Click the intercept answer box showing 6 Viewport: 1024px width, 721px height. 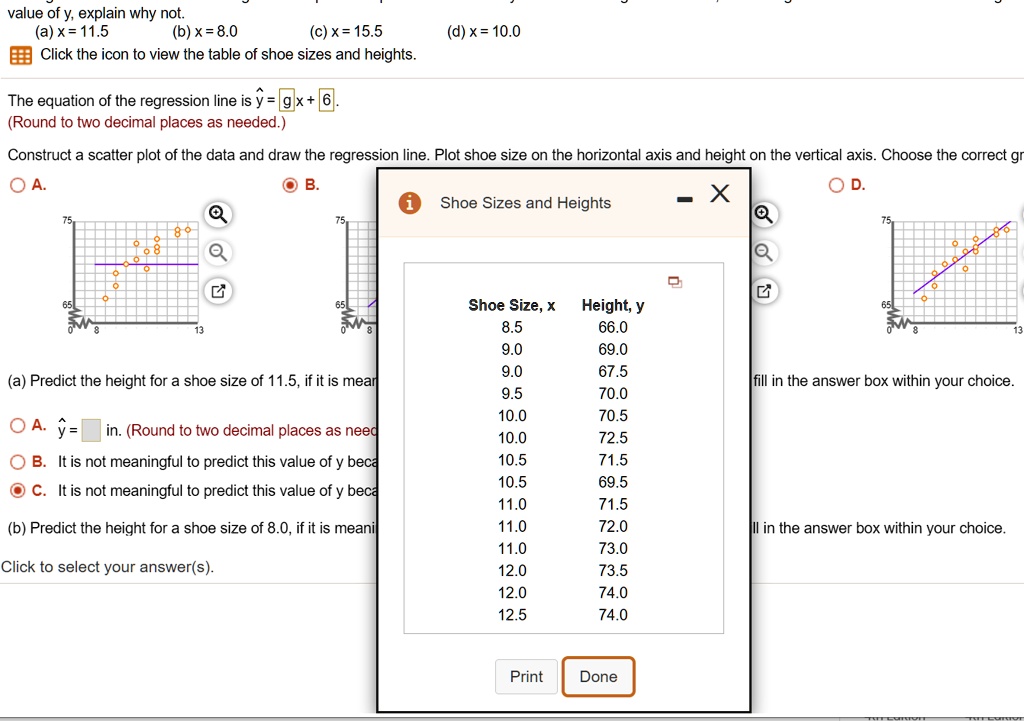(325, 100)
